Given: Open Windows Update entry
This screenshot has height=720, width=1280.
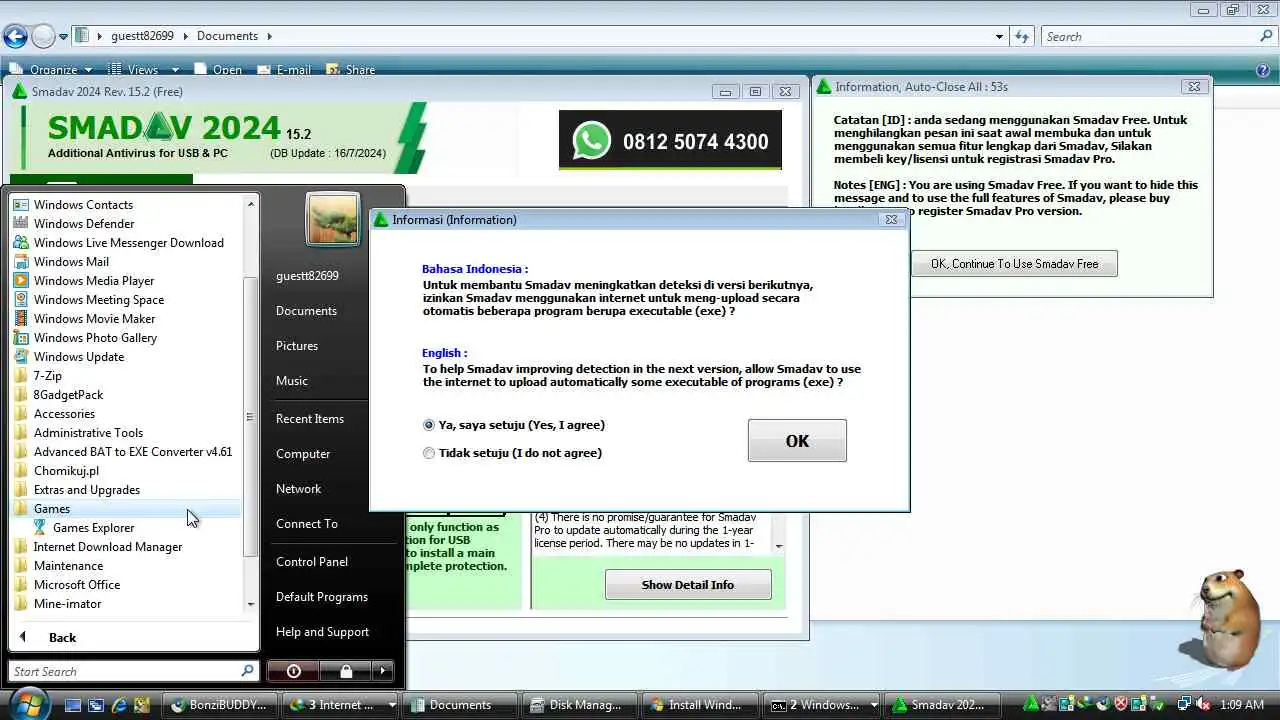Looking at the screenshot, I should (126, 357).
